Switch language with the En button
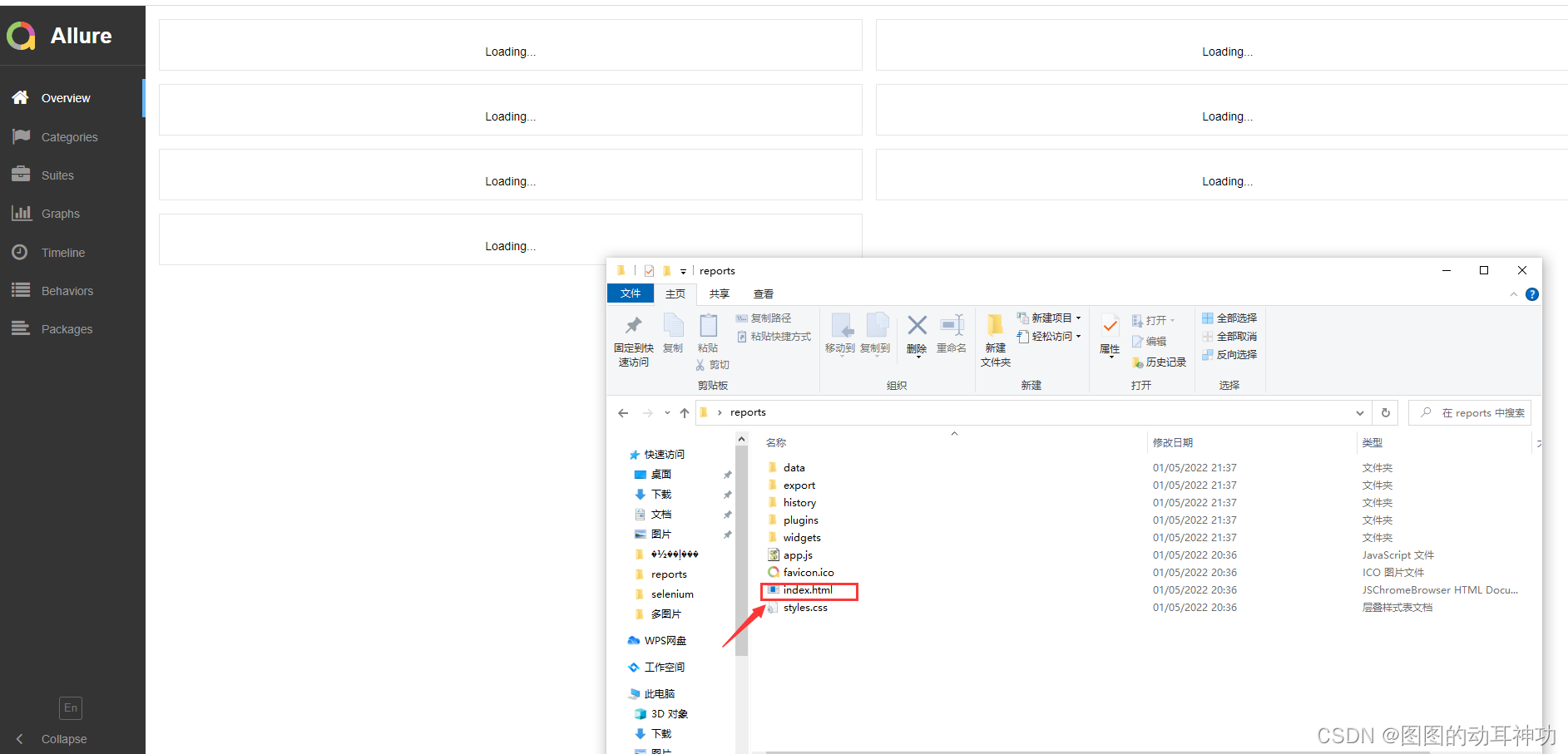The height and width of the screenshot is (754, 1568). click(71, 707)
